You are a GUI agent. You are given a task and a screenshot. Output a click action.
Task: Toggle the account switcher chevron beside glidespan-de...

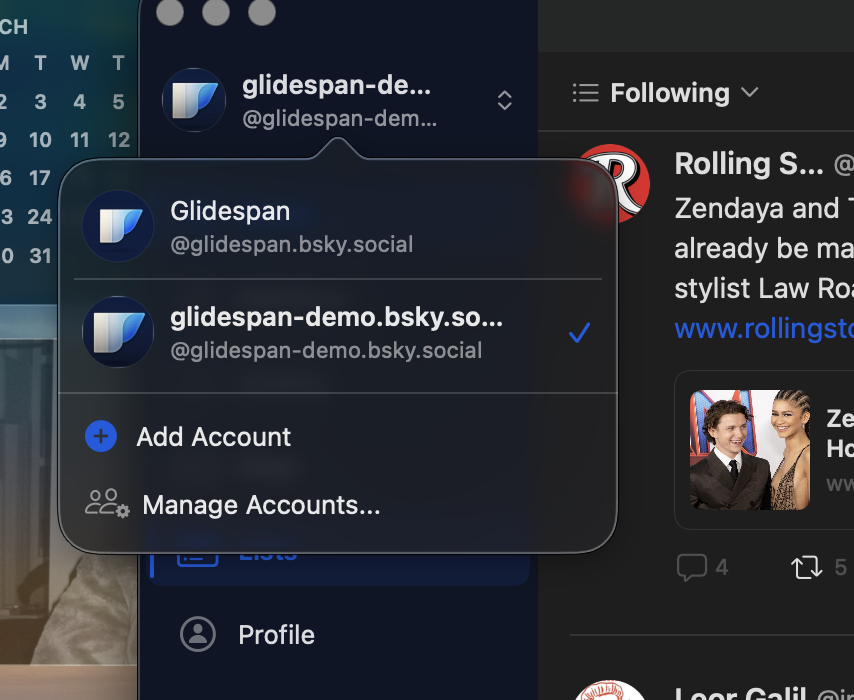pos(505,101)
